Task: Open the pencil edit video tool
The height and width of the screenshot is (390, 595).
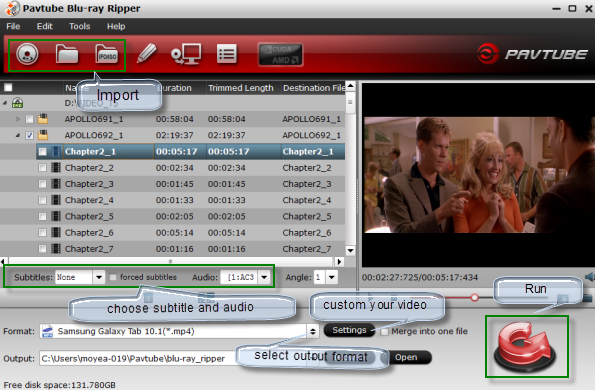Action: pos(146,53)
